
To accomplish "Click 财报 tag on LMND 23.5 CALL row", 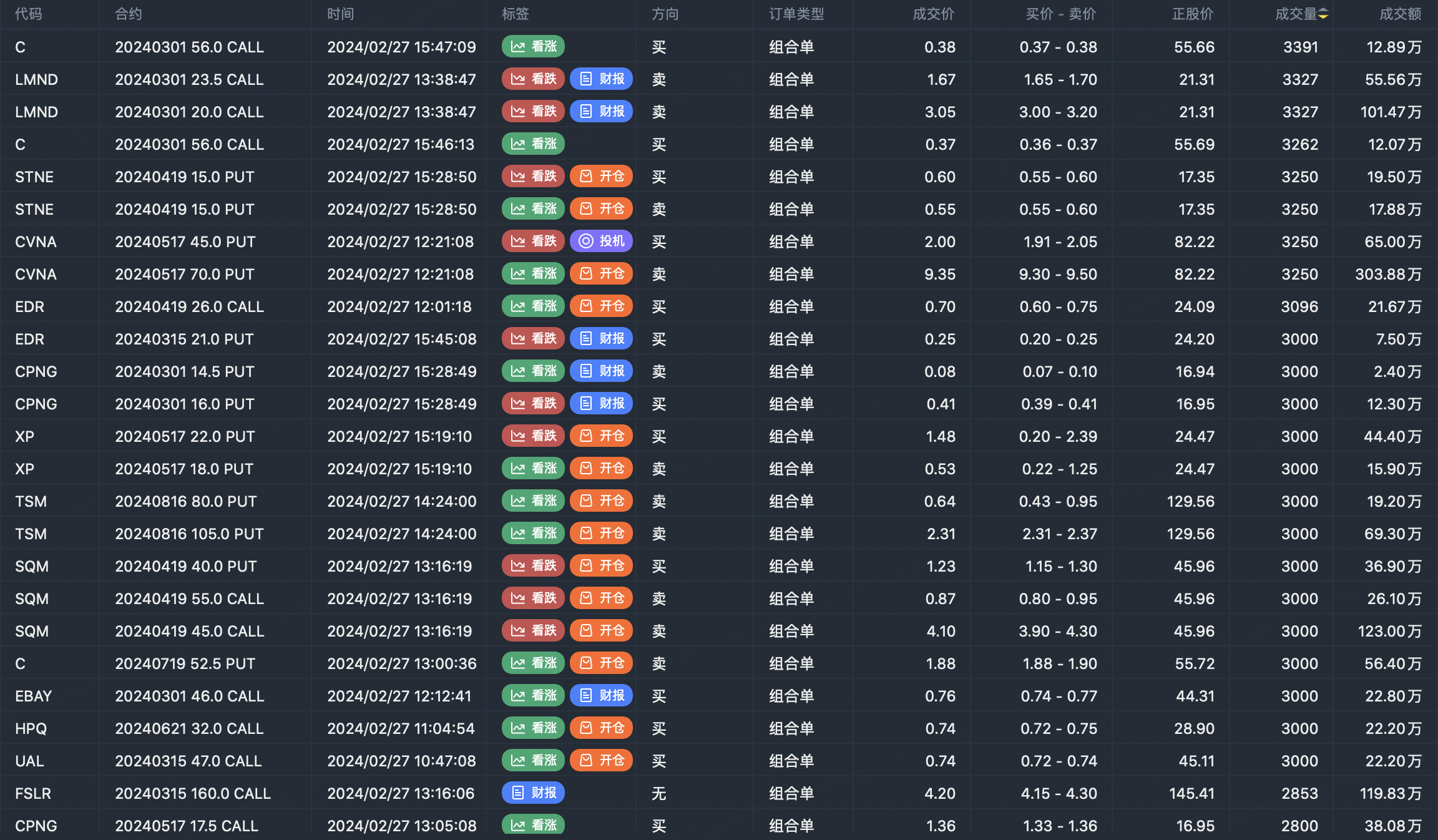I will click(x=601, y=79).
